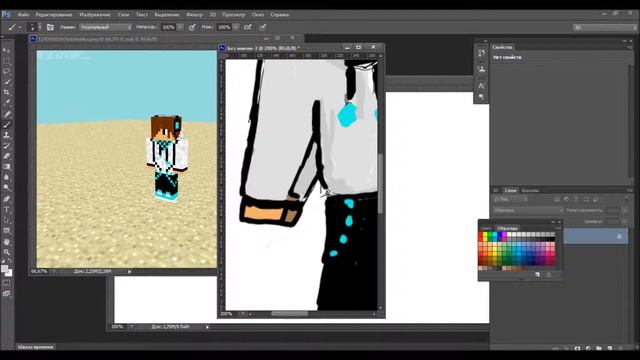Open the Редактирование menu
The height and width of the screenshot is (360, 640).
click(53, 15)
